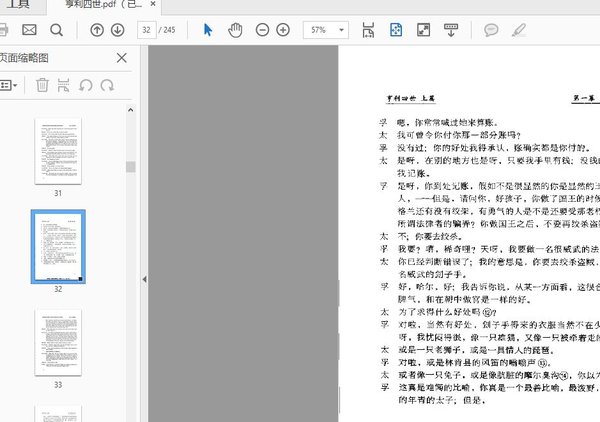
Task: Click the email envelope icon
Action: pyautogui.click(x=29, y=30)
